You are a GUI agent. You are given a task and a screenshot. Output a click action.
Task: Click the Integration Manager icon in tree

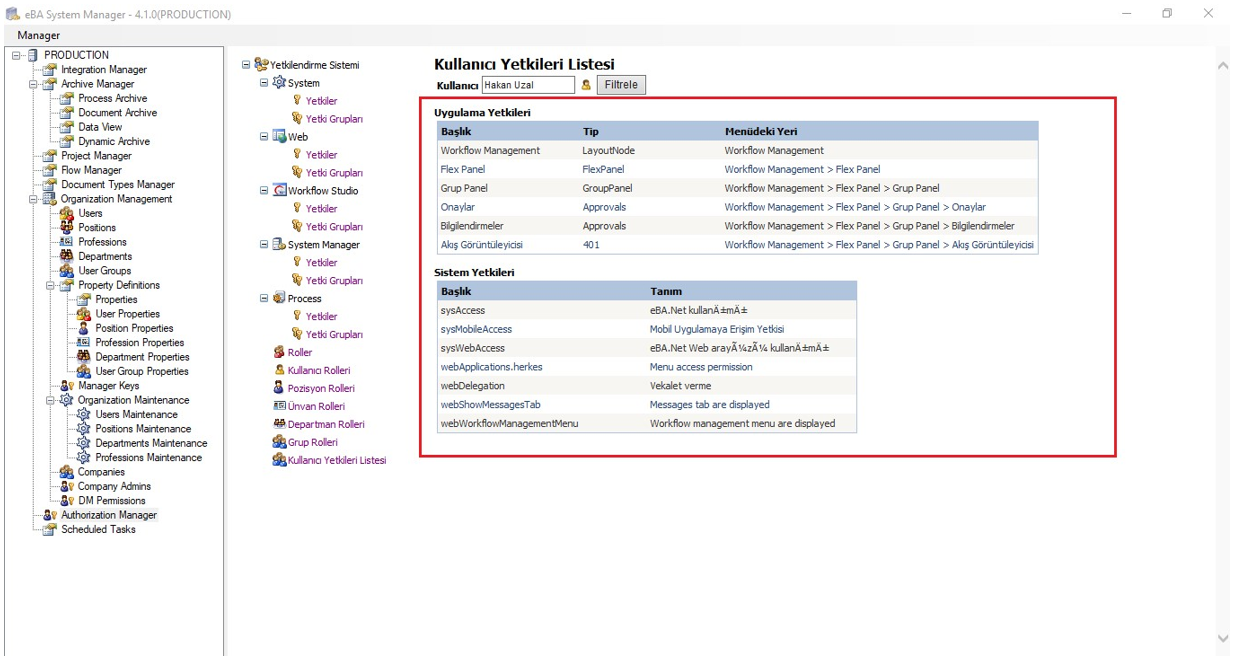point(50,70)
